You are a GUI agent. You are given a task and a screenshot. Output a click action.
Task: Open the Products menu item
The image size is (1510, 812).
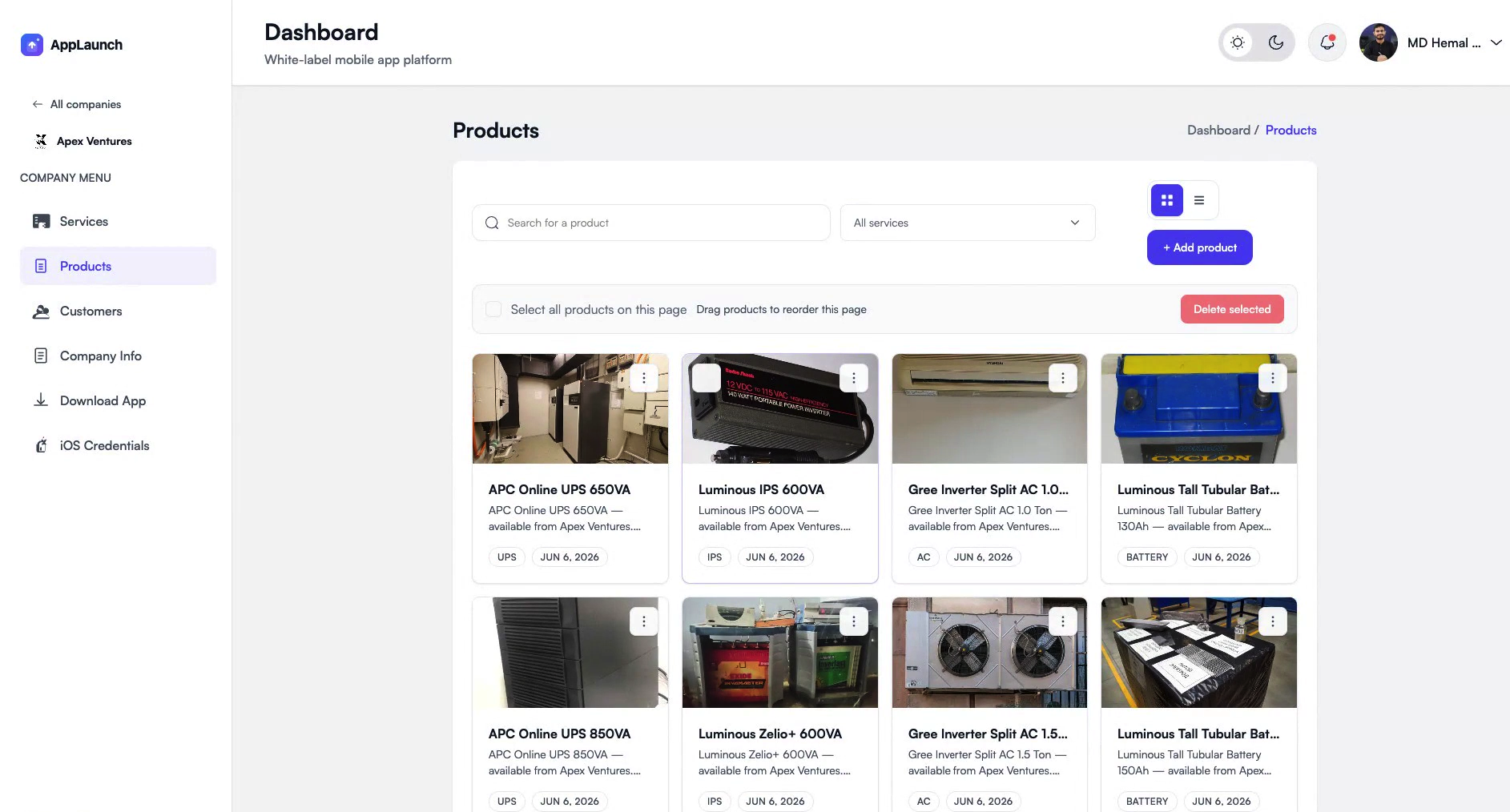point(118,266)
